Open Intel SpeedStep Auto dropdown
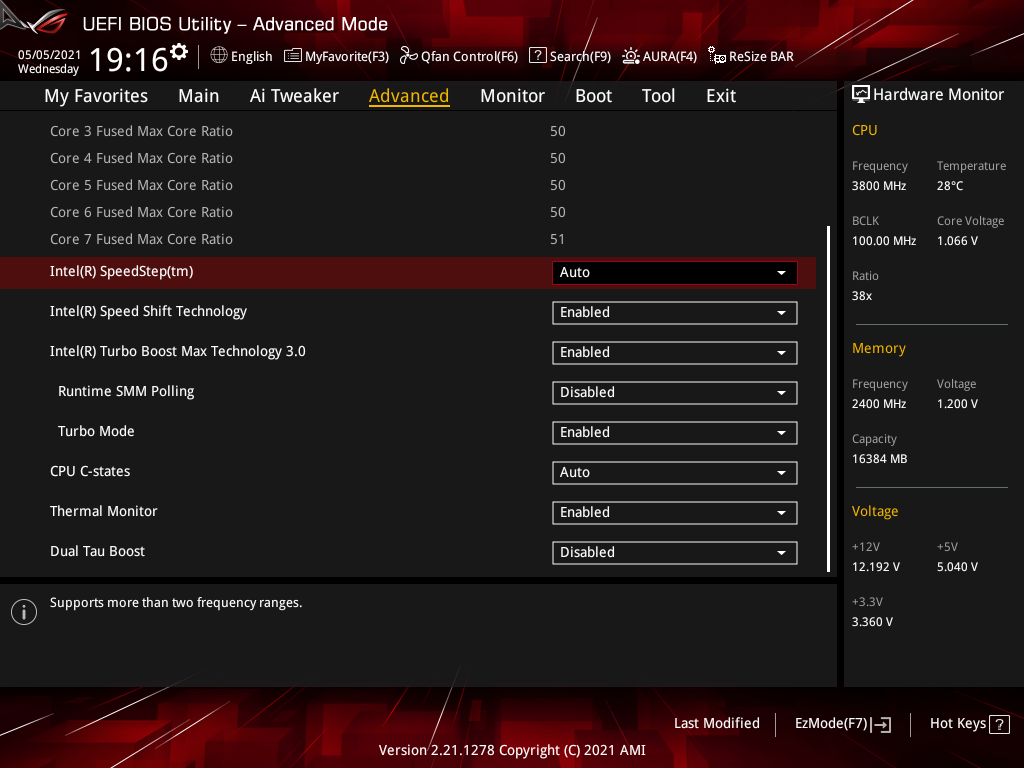This screenshot has height=768, width=1024. 675,273
